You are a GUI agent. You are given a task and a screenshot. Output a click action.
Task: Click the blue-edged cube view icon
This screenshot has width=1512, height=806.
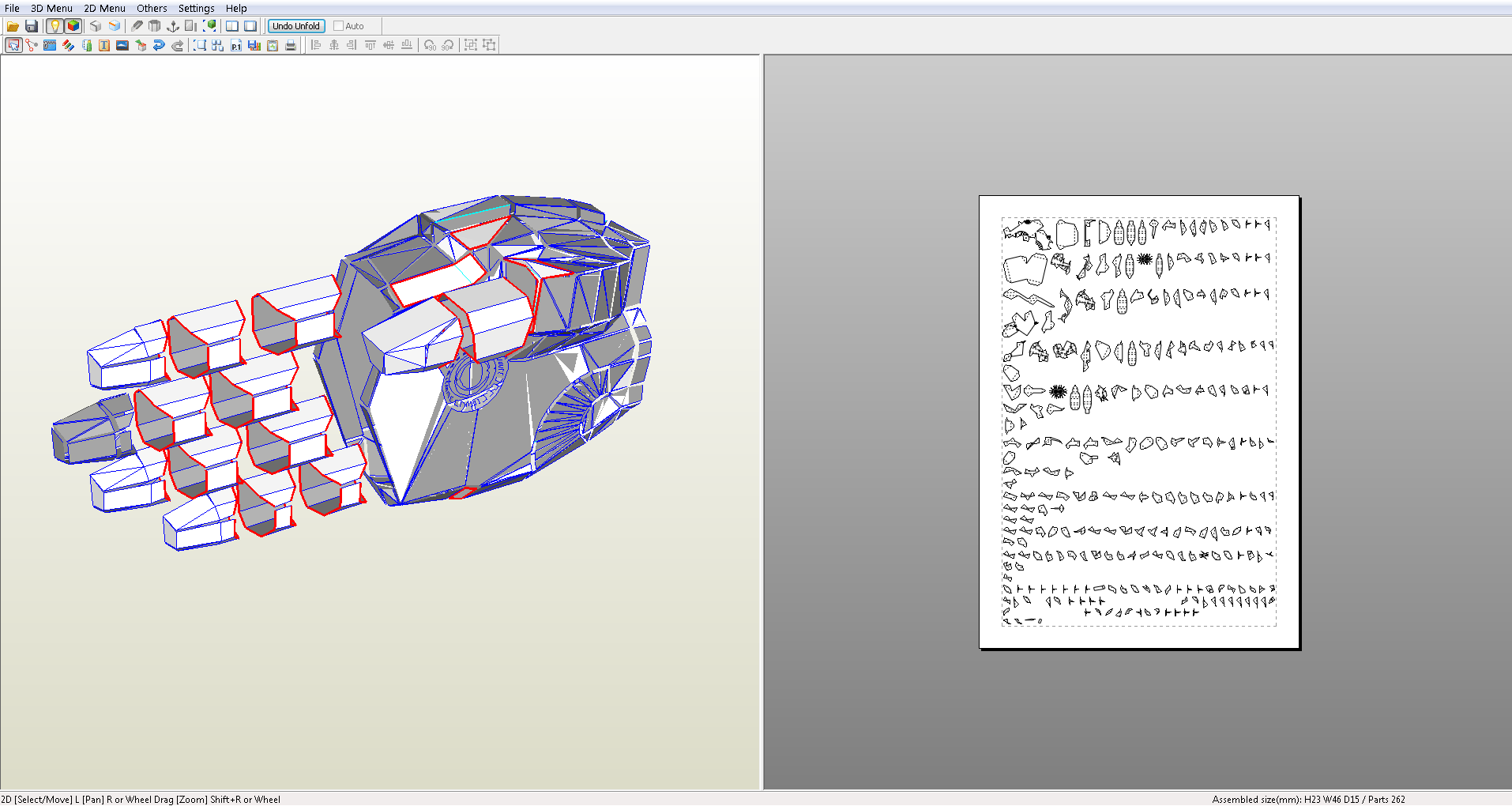[115, 26]
